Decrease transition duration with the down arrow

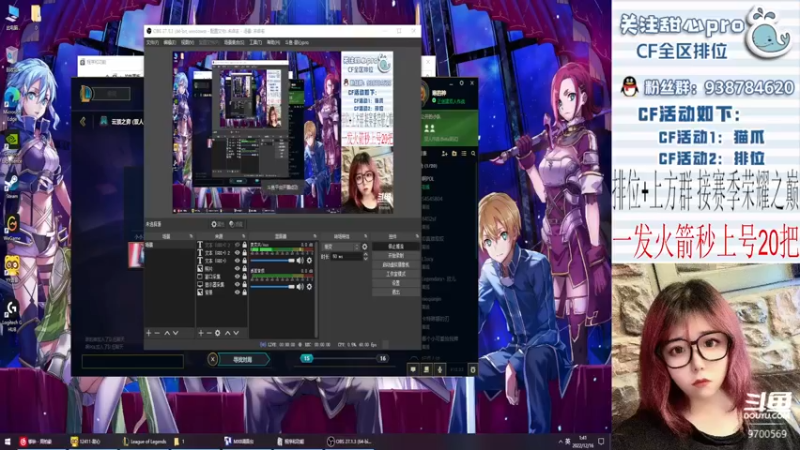coord(365,259)
